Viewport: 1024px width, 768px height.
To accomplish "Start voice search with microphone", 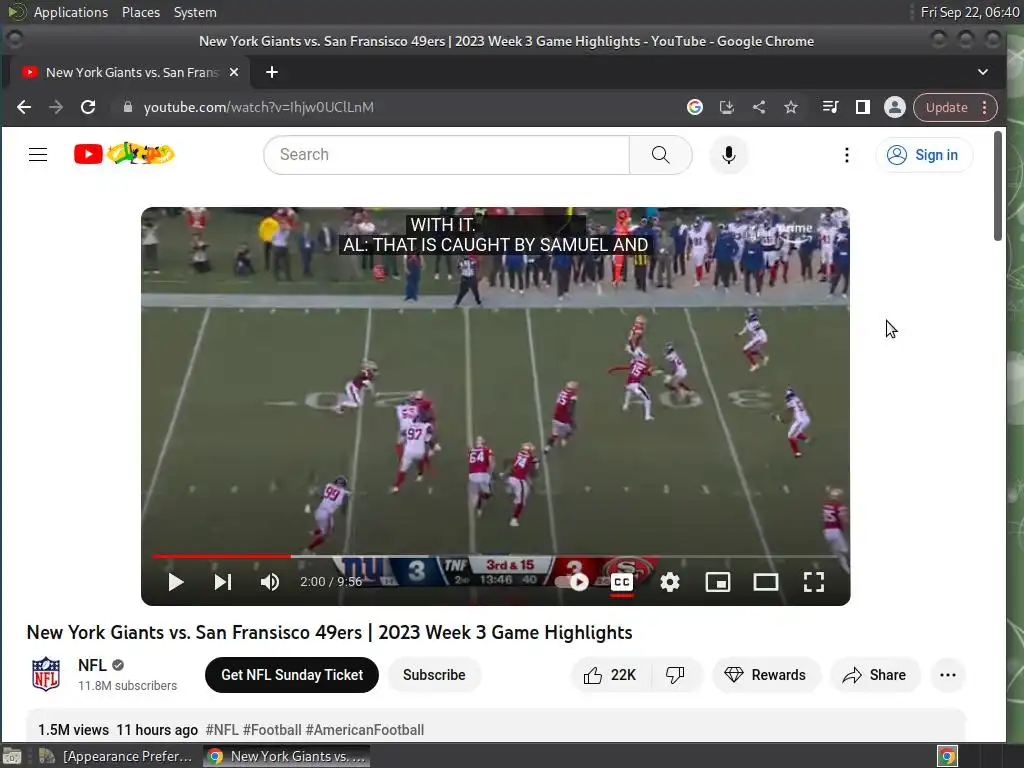I will pos(729,155).
